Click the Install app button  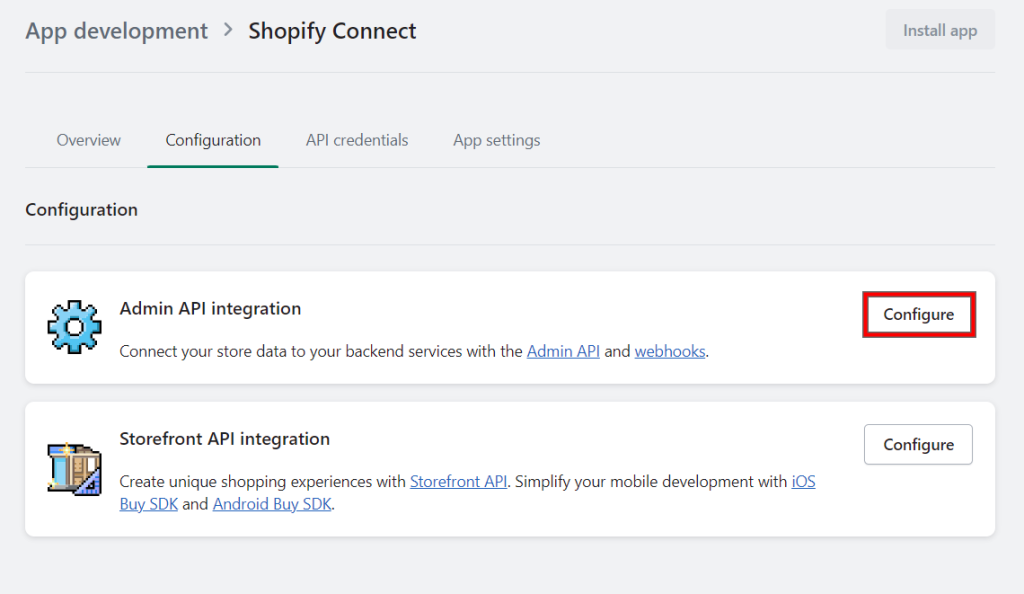(940, 30)
